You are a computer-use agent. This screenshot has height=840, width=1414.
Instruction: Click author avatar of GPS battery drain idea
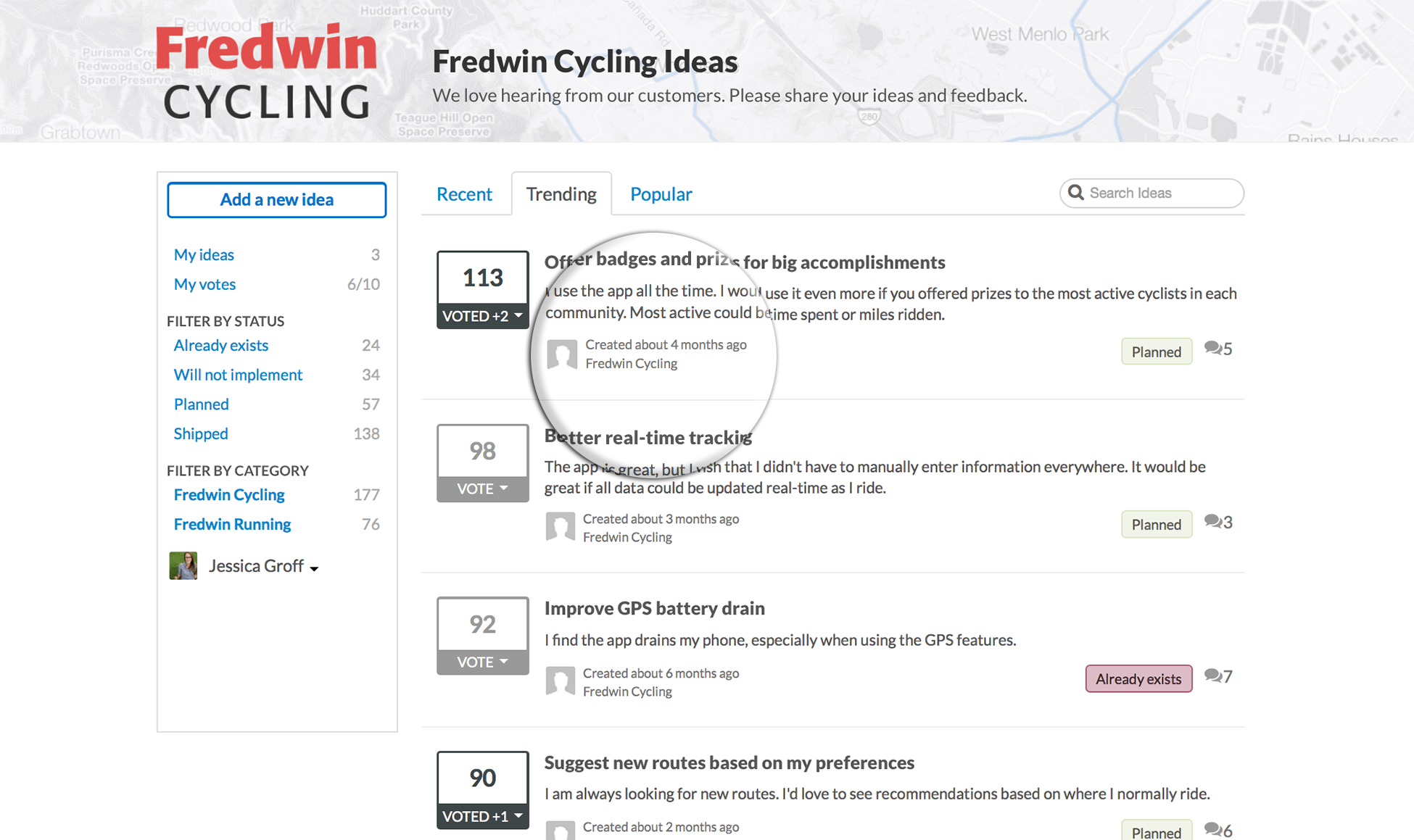[561, 681]
